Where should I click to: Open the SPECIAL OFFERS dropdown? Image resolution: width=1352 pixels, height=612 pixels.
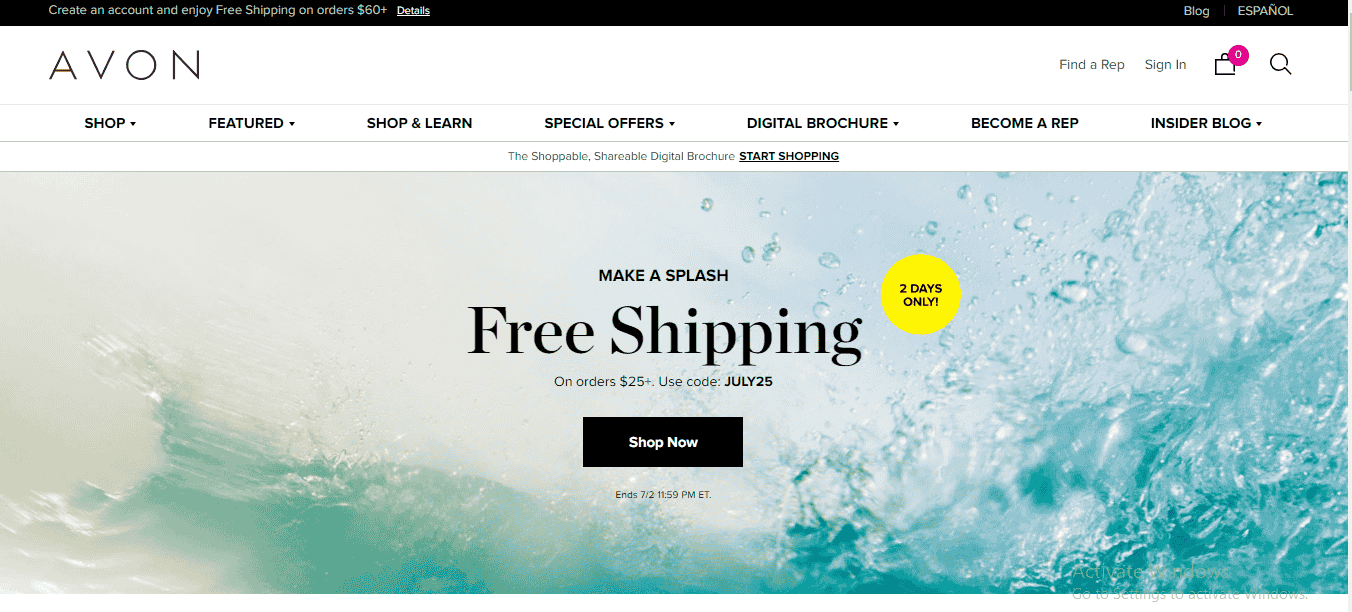610,123
